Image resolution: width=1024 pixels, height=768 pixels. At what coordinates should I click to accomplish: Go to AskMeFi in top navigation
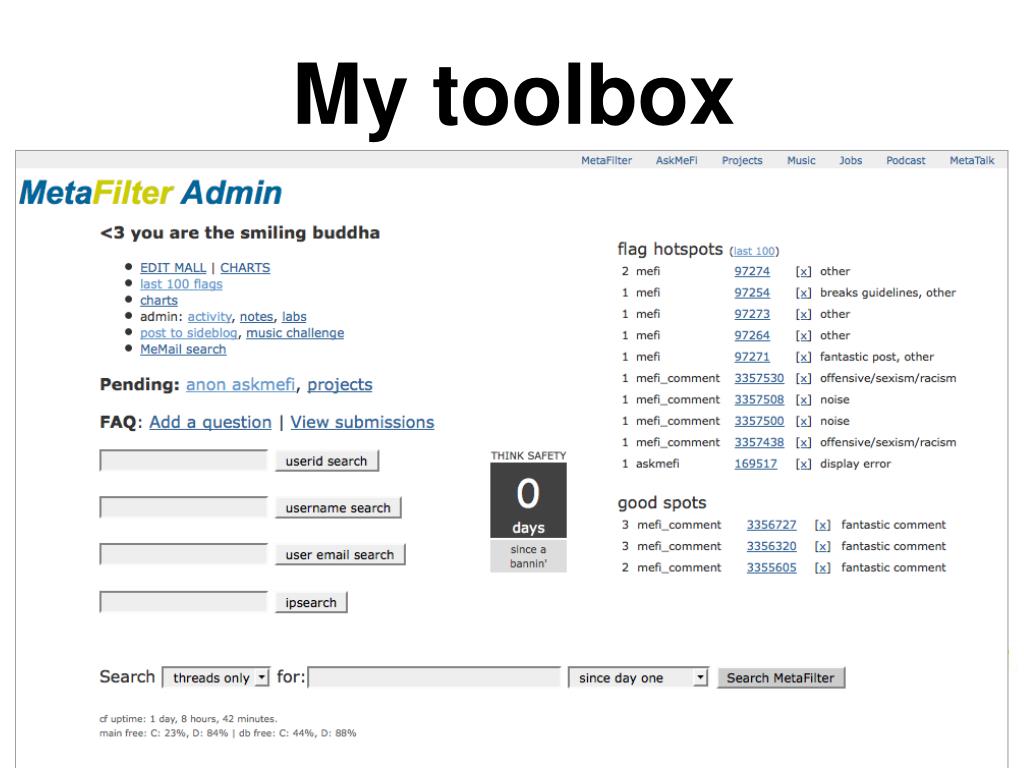(x=676, y=161)
